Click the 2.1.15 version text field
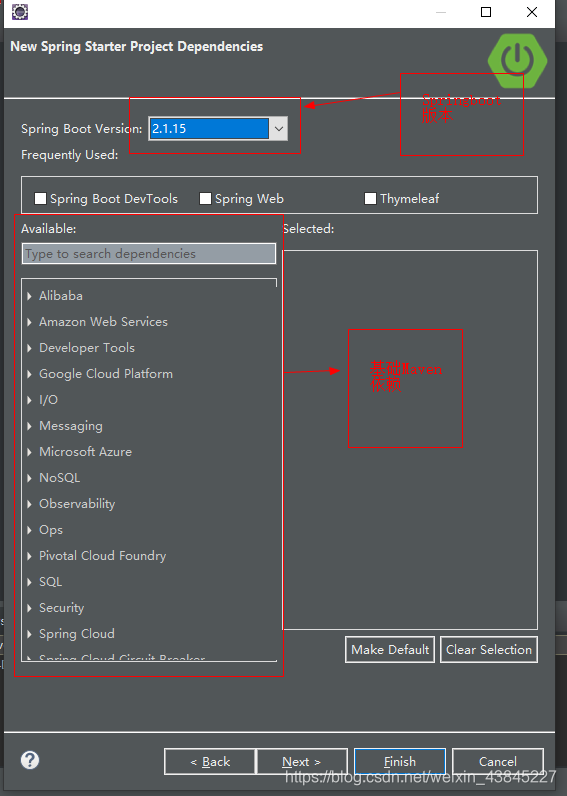This screenshot has height=796, width=567. tap(209, 128)
